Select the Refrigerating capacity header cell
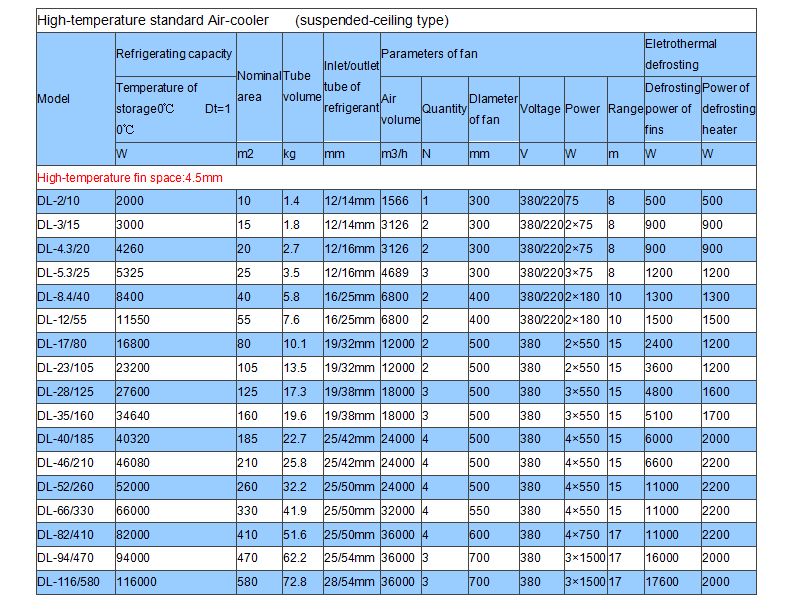794x609 pixels. 174,54
